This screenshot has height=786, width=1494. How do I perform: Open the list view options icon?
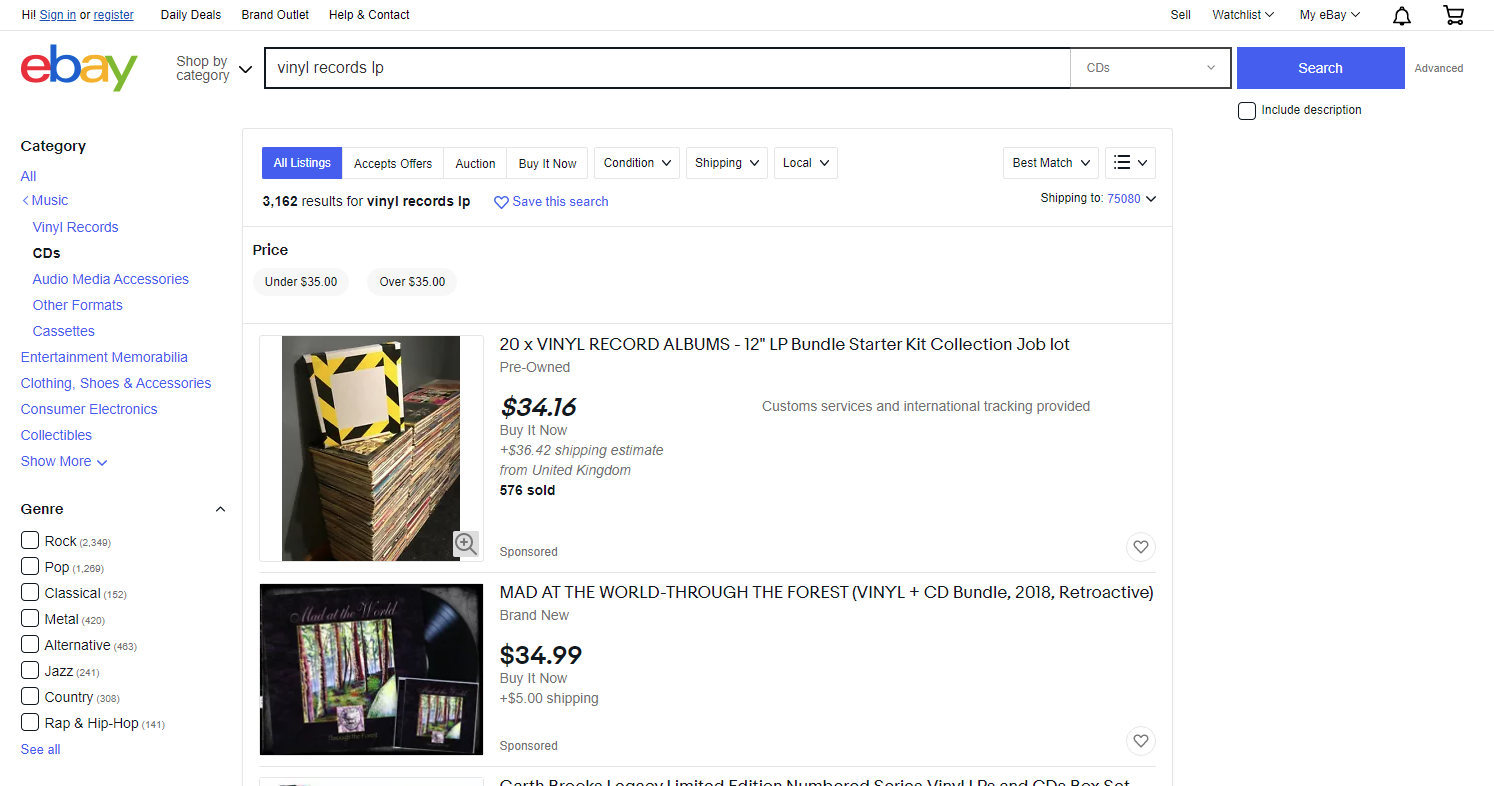[1131, 163]
